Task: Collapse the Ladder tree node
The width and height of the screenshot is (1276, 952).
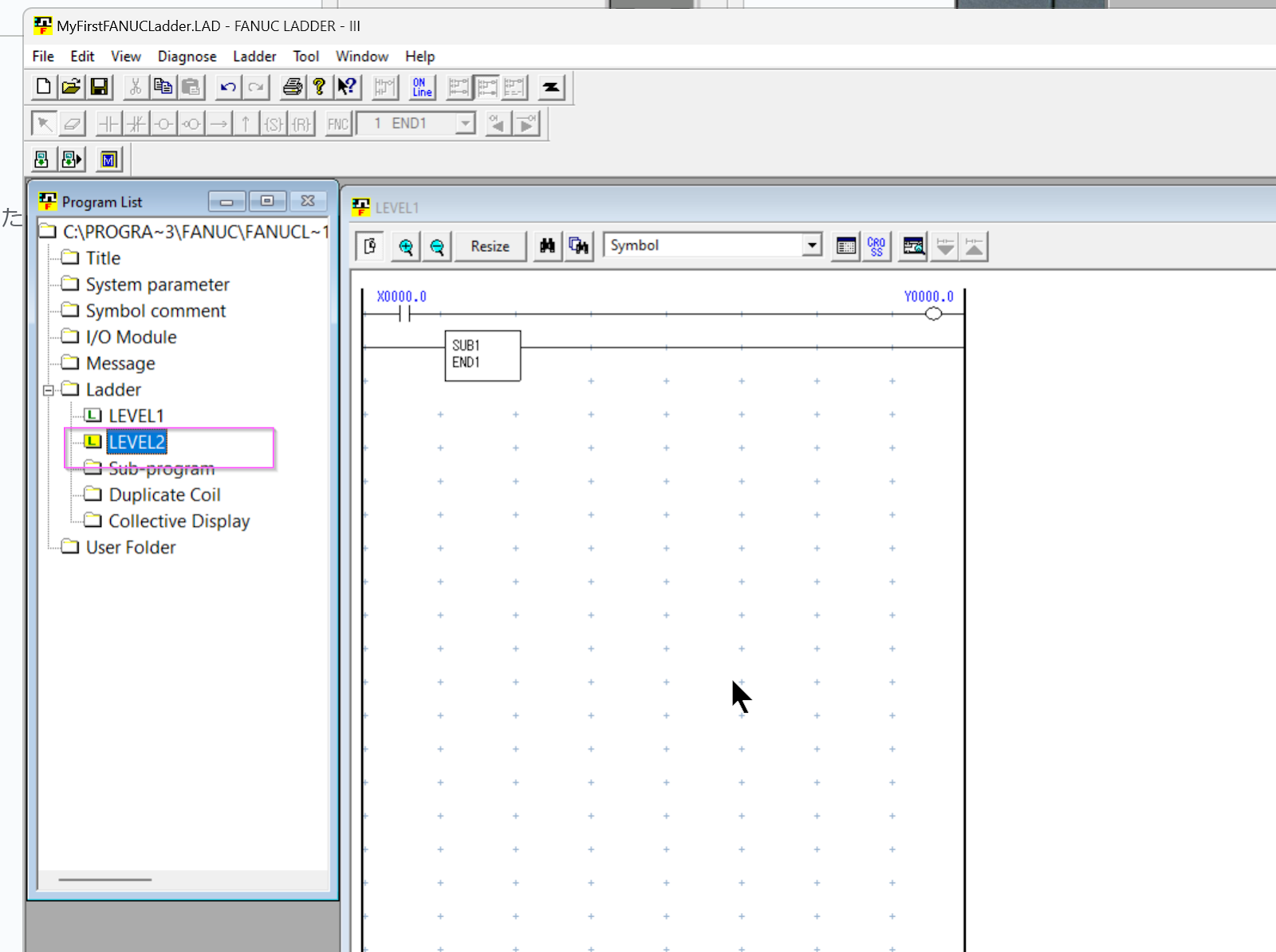Action: click(49, 391)
